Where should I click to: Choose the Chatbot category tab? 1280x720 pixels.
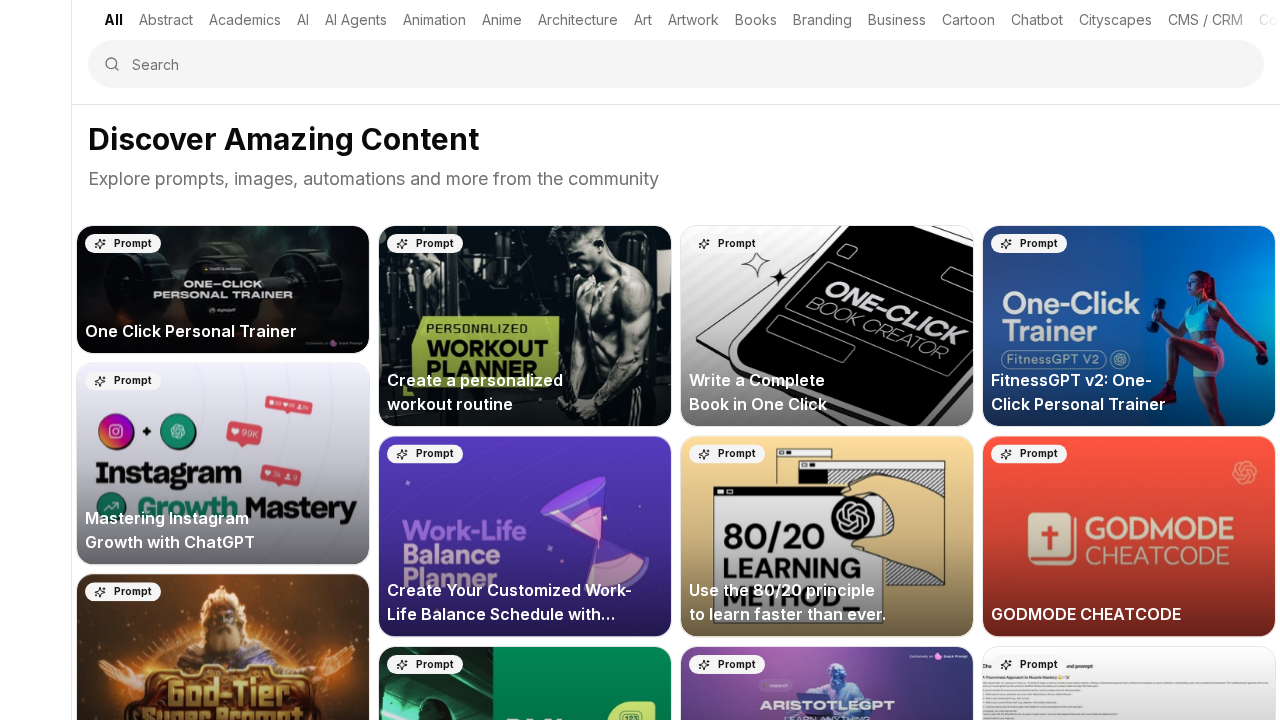(1037, 20)
